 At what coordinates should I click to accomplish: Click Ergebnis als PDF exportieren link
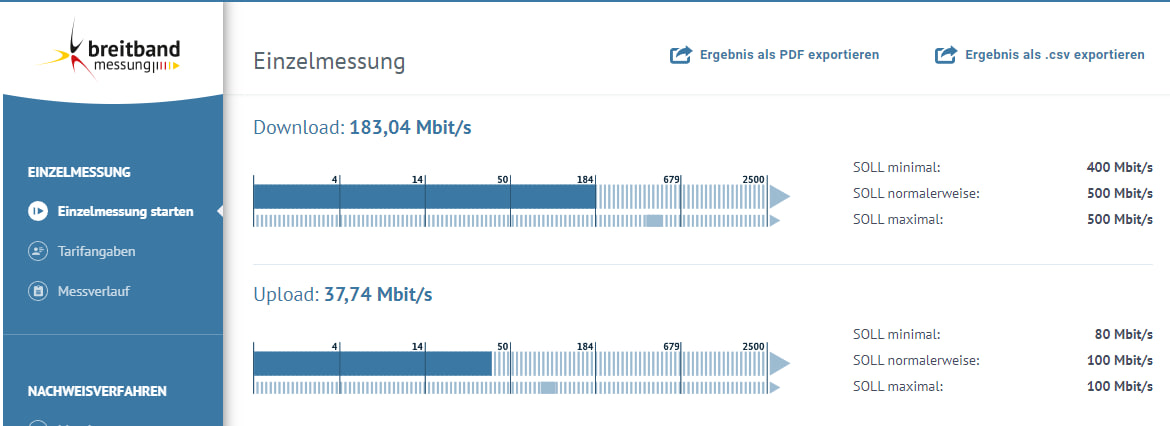coord(789,54)
